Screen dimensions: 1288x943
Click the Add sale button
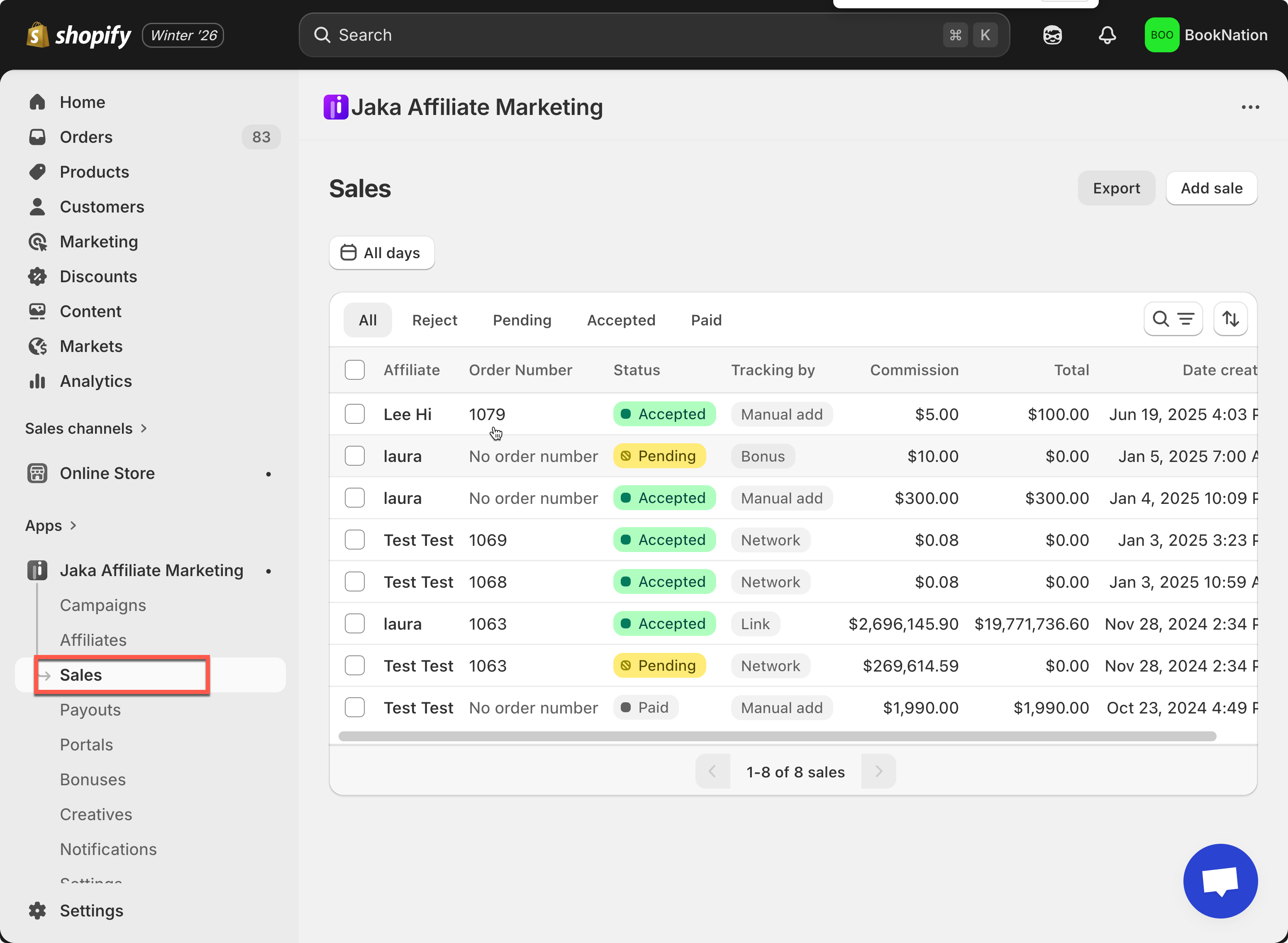coord(1211,188)
